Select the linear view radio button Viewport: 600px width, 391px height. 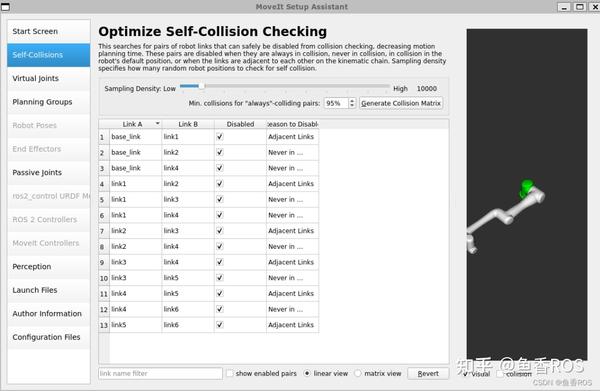pyautogui.click(x=307, y=373)
